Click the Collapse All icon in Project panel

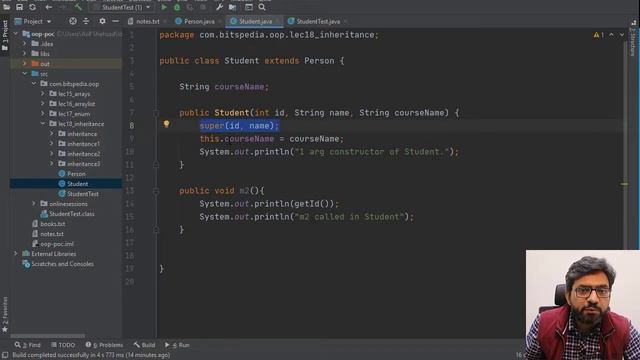tap(86, 21)
